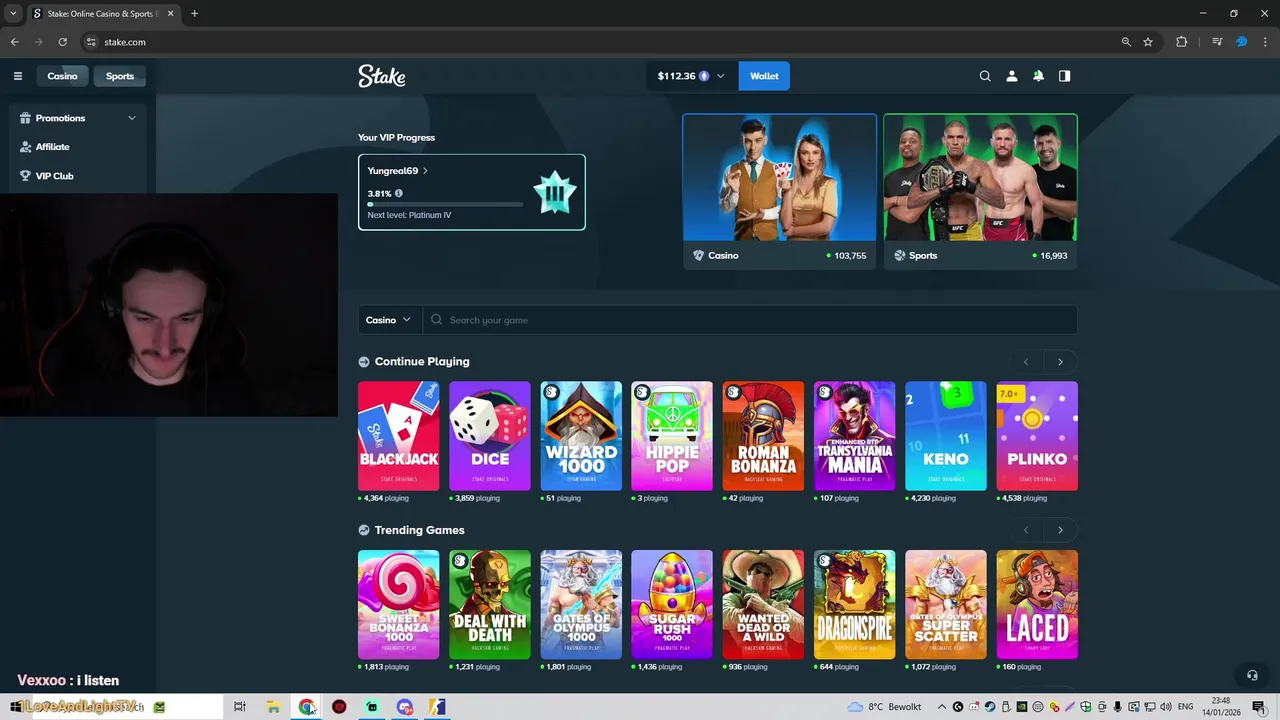
Task: Open tab search dropdown in Chrome
Action: (13, 14)
